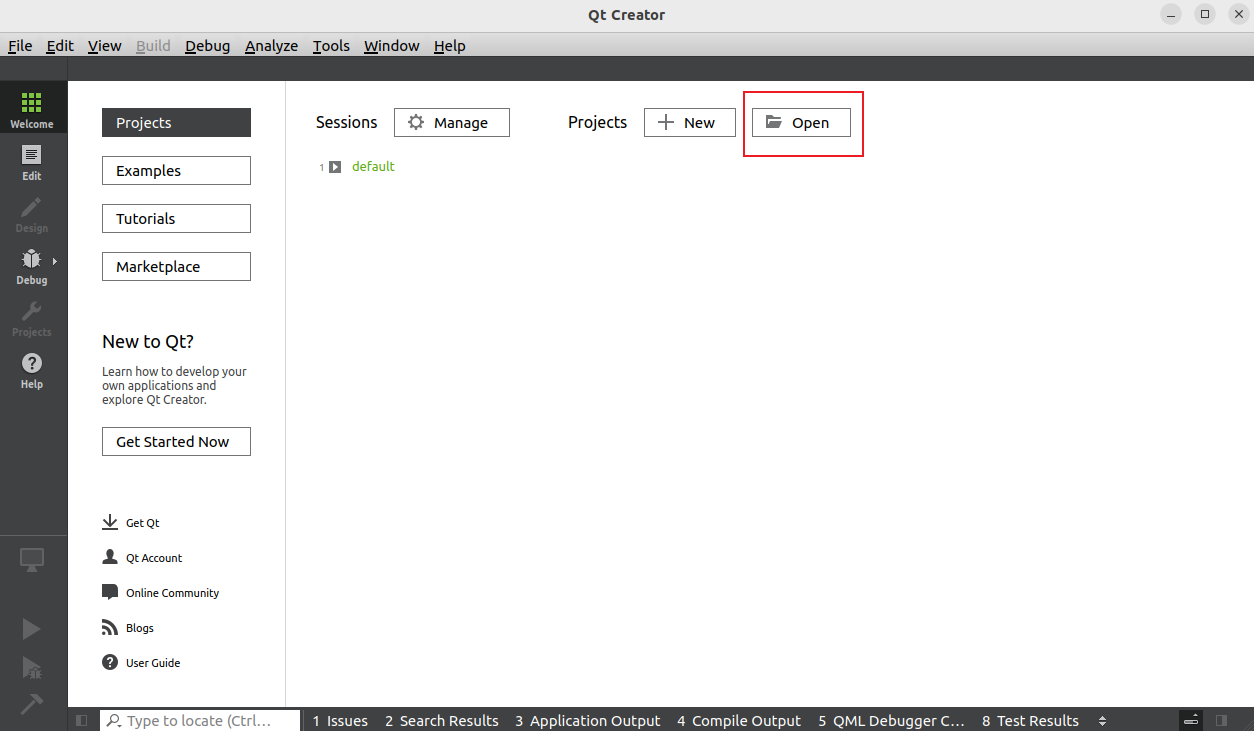Click the locator magnifier icon

pyautogui.click(x=114, y=720)
